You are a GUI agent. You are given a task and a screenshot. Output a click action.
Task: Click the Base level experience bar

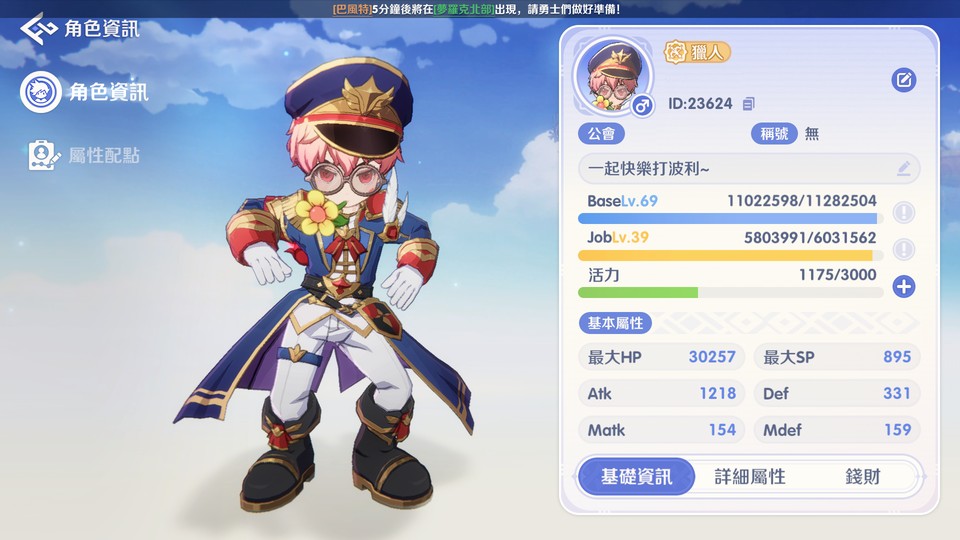tap(730, 219)
